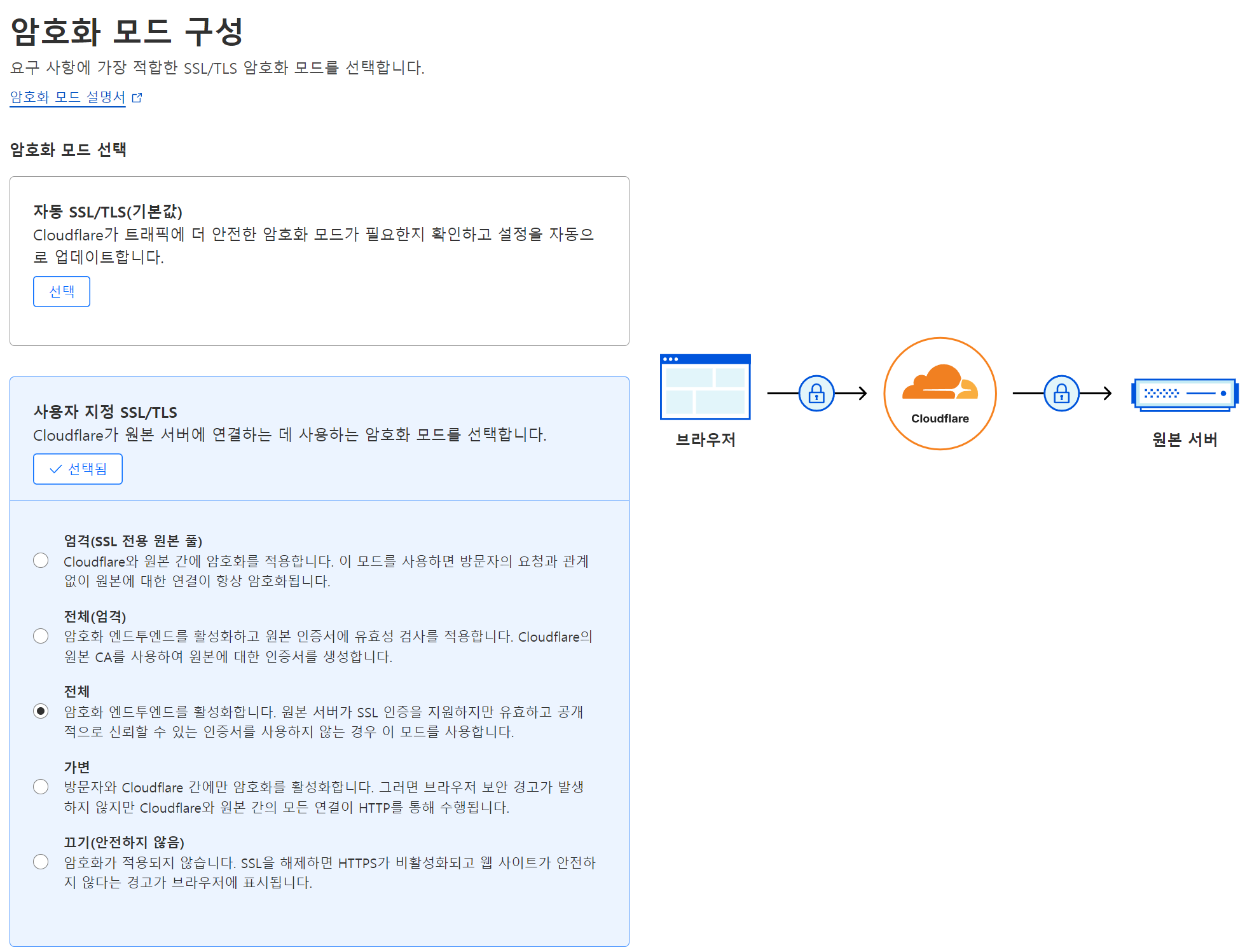Open the 암호화 모드 설명서 link
1259x952 pixels.
point(67,97)
